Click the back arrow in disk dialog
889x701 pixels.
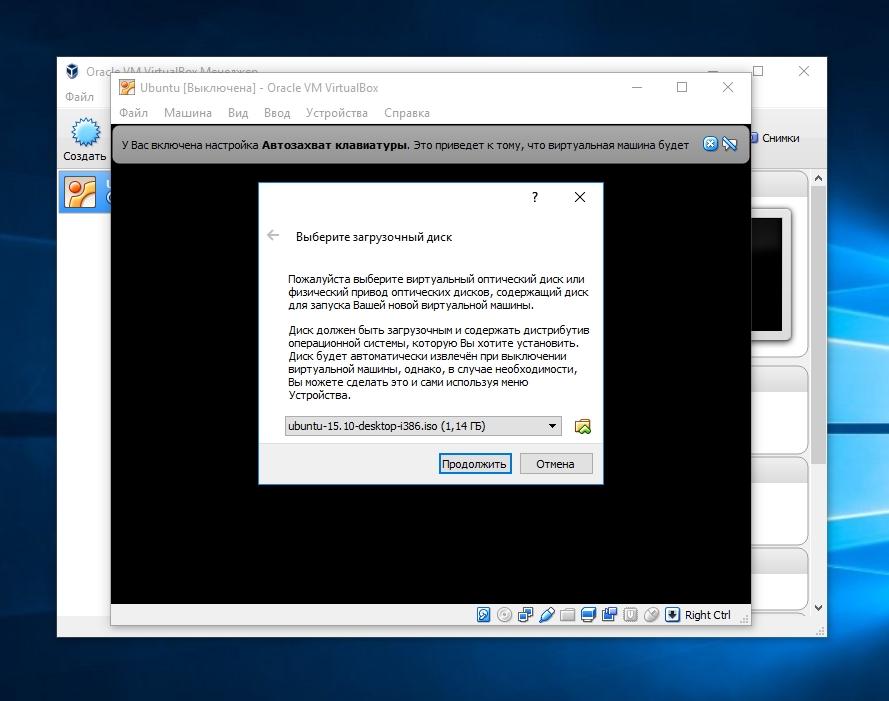[x=273, y=235]
